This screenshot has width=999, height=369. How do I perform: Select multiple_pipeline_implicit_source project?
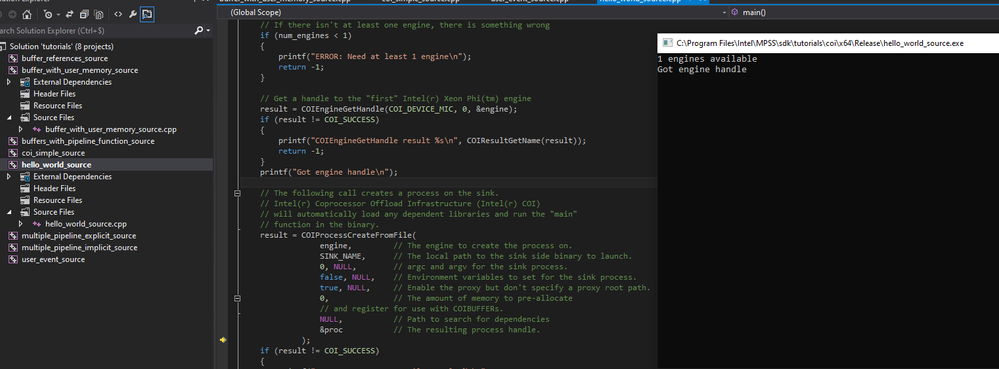point(79,247)
